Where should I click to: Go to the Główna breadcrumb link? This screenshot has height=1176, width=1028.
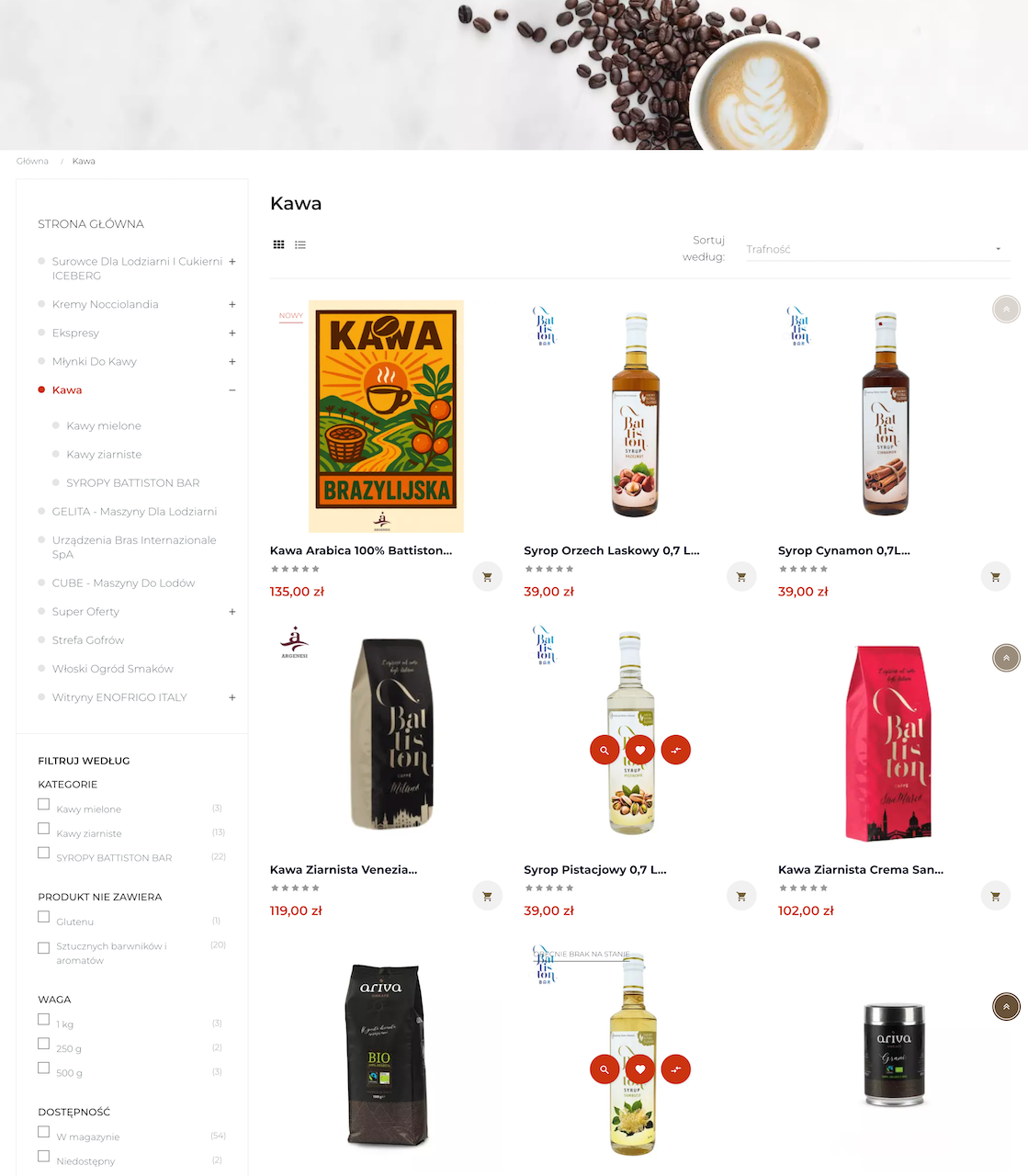[x=32, y=161]
